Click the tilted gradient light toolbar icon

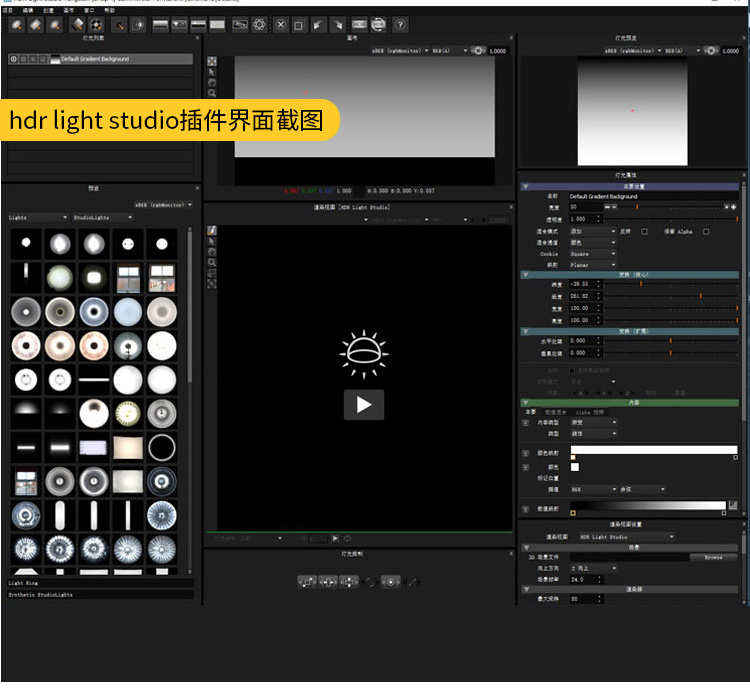(x=77, y=24)
